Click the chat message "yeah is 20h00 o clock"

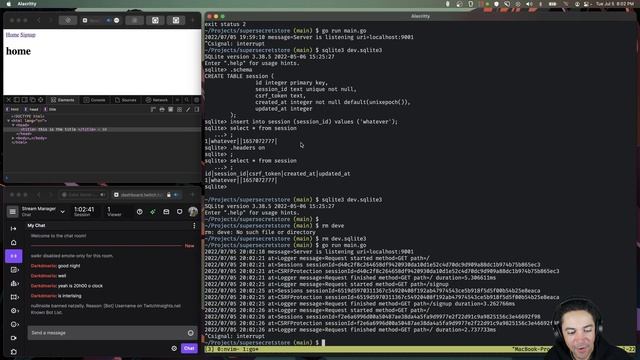click(80, 286)
